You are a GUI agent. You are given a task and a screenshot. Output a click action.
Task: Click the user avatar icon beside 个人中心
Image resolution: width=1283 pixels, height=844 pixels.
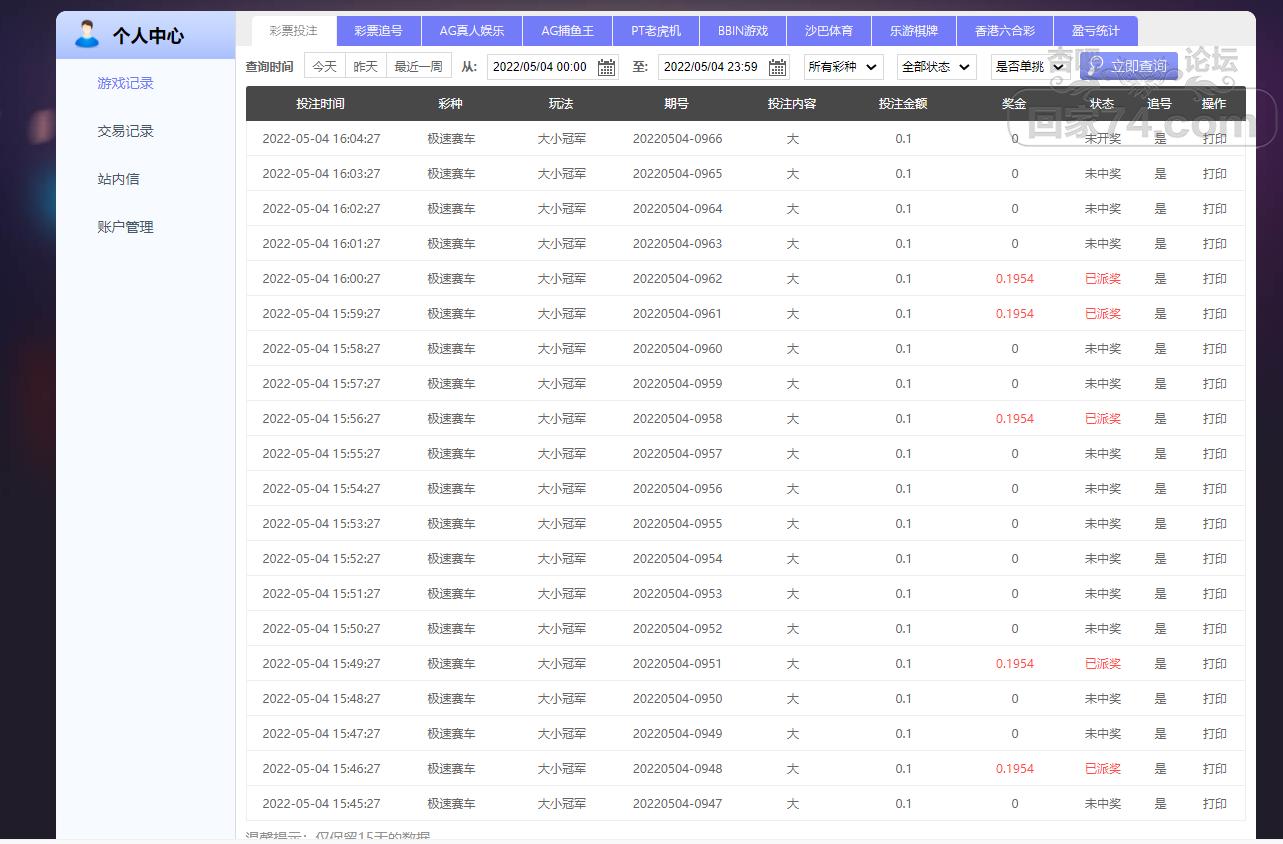coord(87,34)
